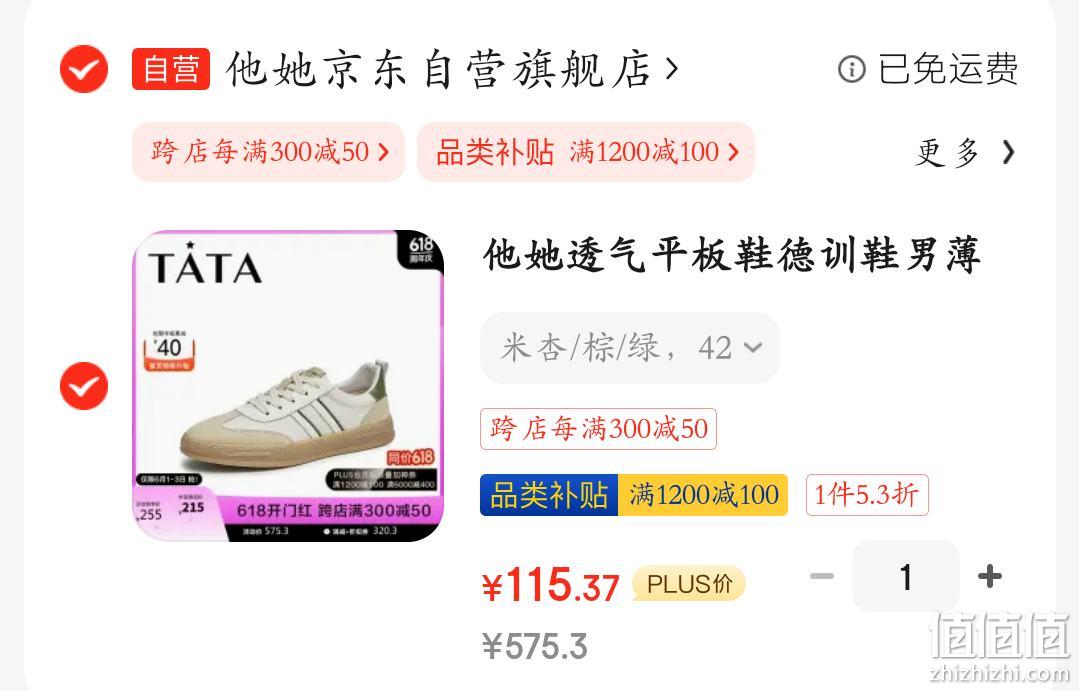The image size is (1079, 691).
Task: Tap the 自营 self-operated badge
Action: [x=171, y=69]
